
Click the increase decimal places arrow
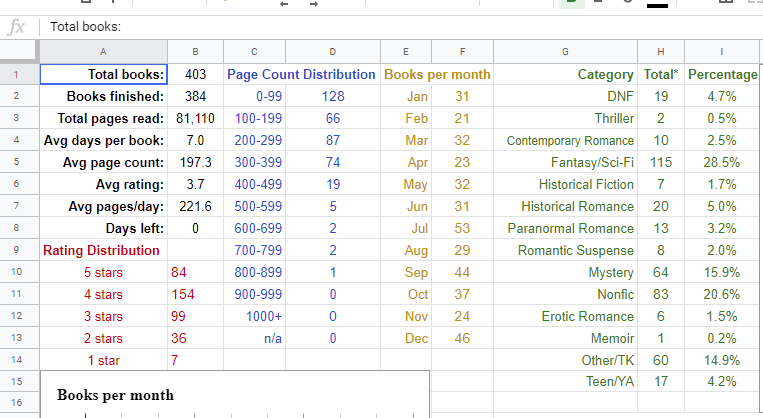tap(314, 4)
